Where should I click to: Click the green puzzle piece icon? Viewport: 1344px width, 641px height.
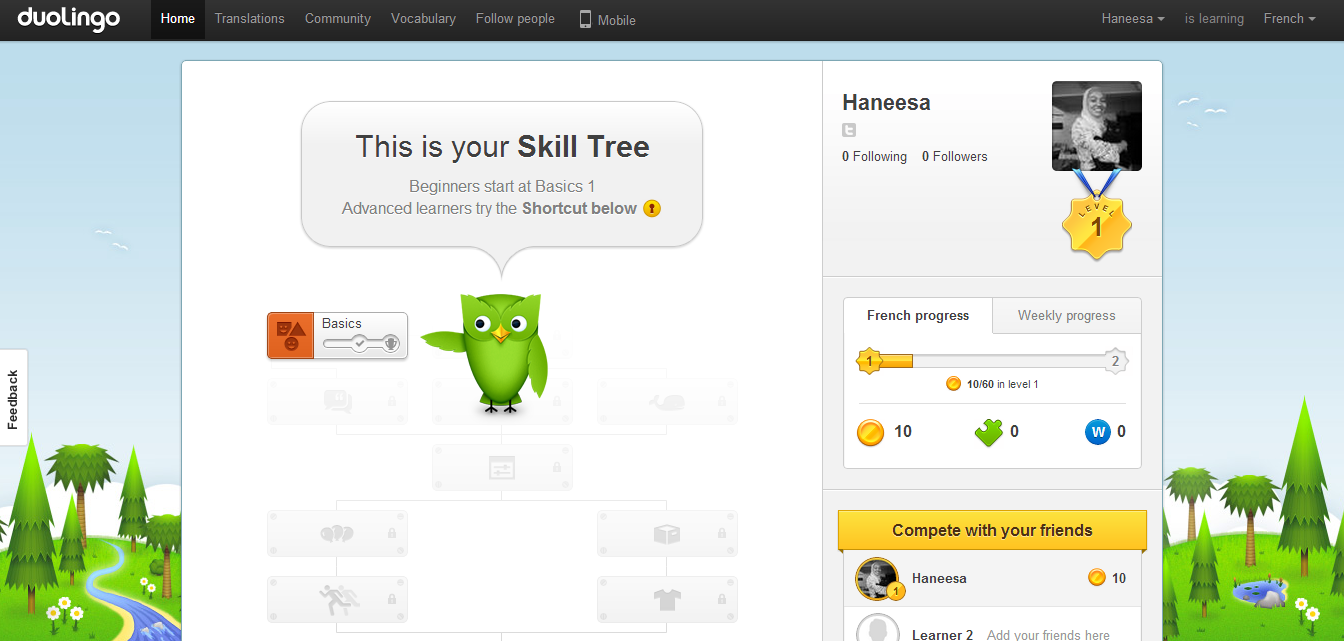988,432
